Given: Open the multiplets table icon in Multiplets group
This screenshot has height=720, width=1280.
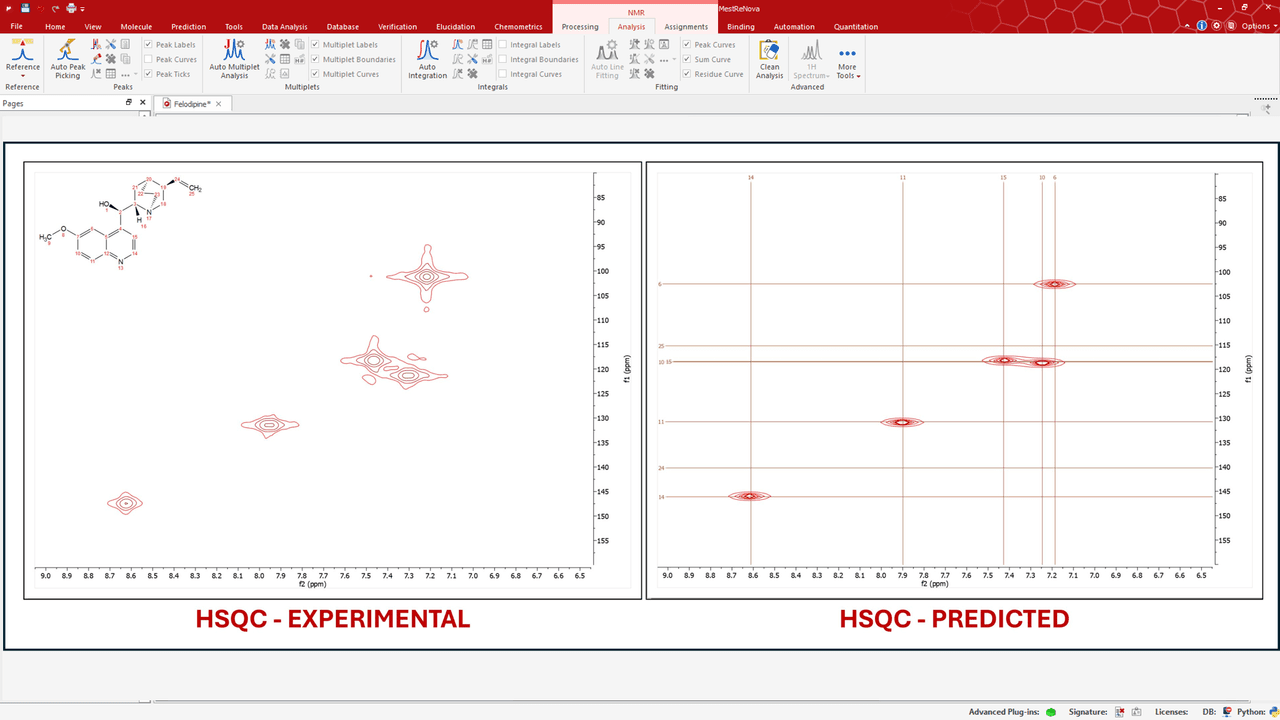Looking at the screenshot, I should [x=285, y=59].
